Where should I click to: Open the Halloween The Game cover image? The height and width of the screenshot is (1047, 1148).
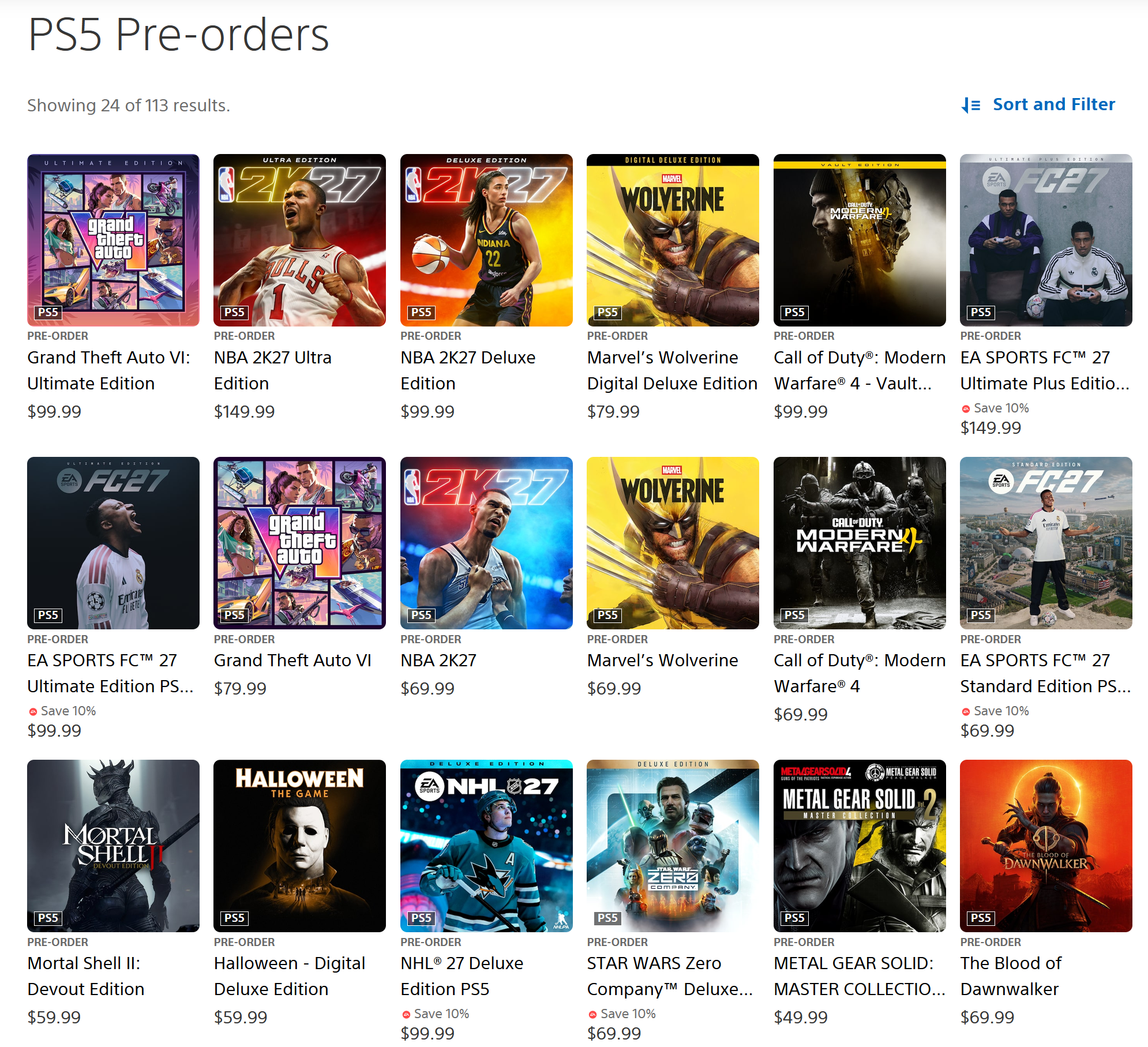(299, 846)
